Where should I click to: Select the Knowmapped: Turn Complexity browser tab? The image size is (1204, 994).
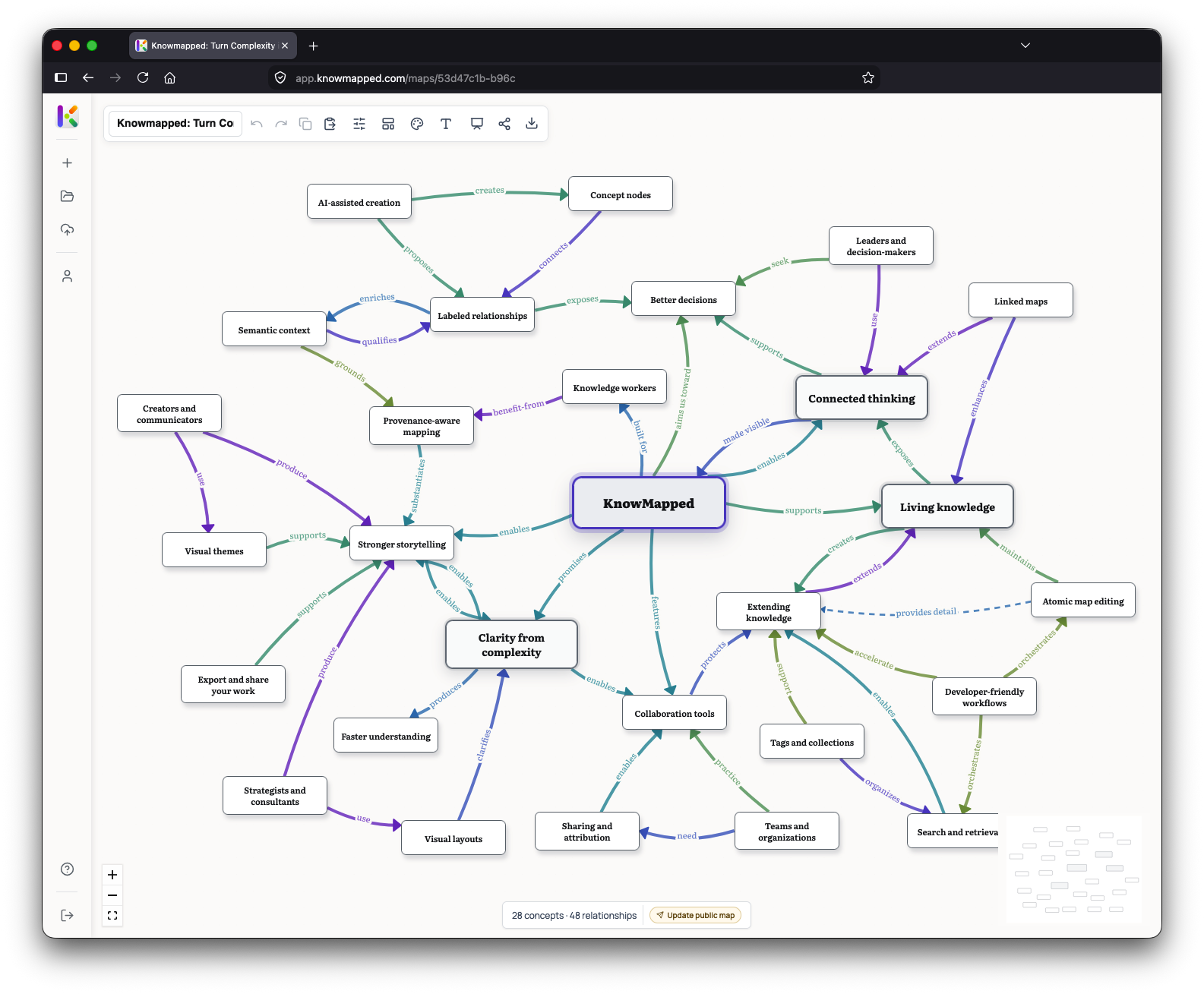[x=213, y=46]
